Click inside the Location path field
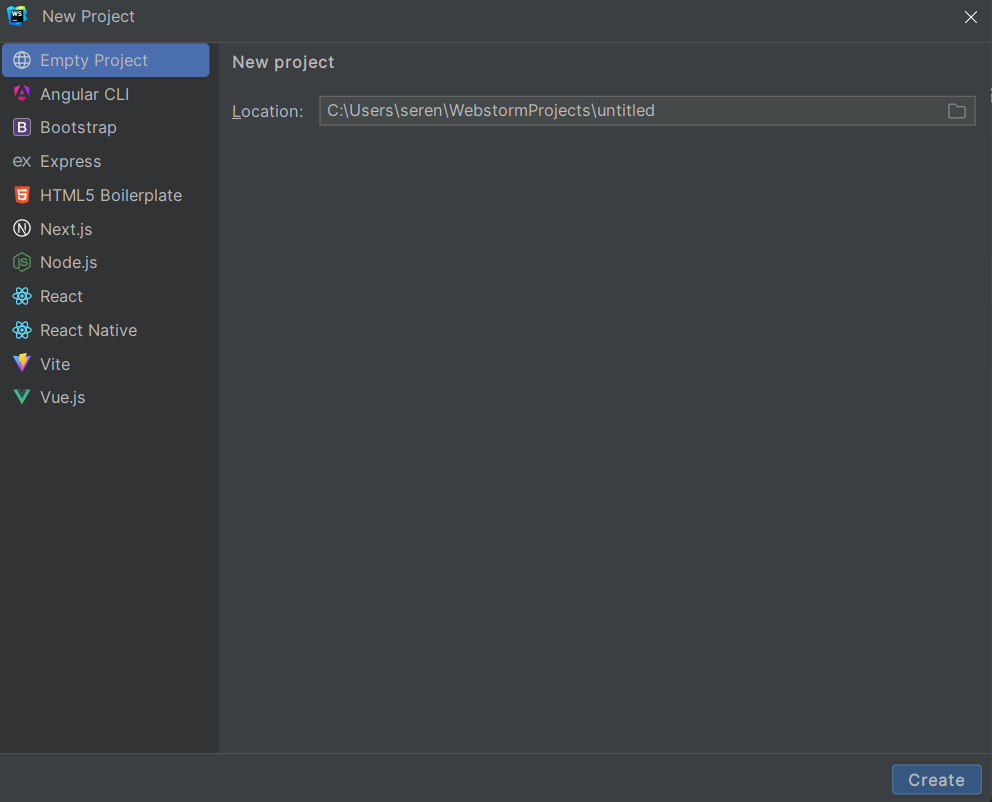 click(633, 111)
